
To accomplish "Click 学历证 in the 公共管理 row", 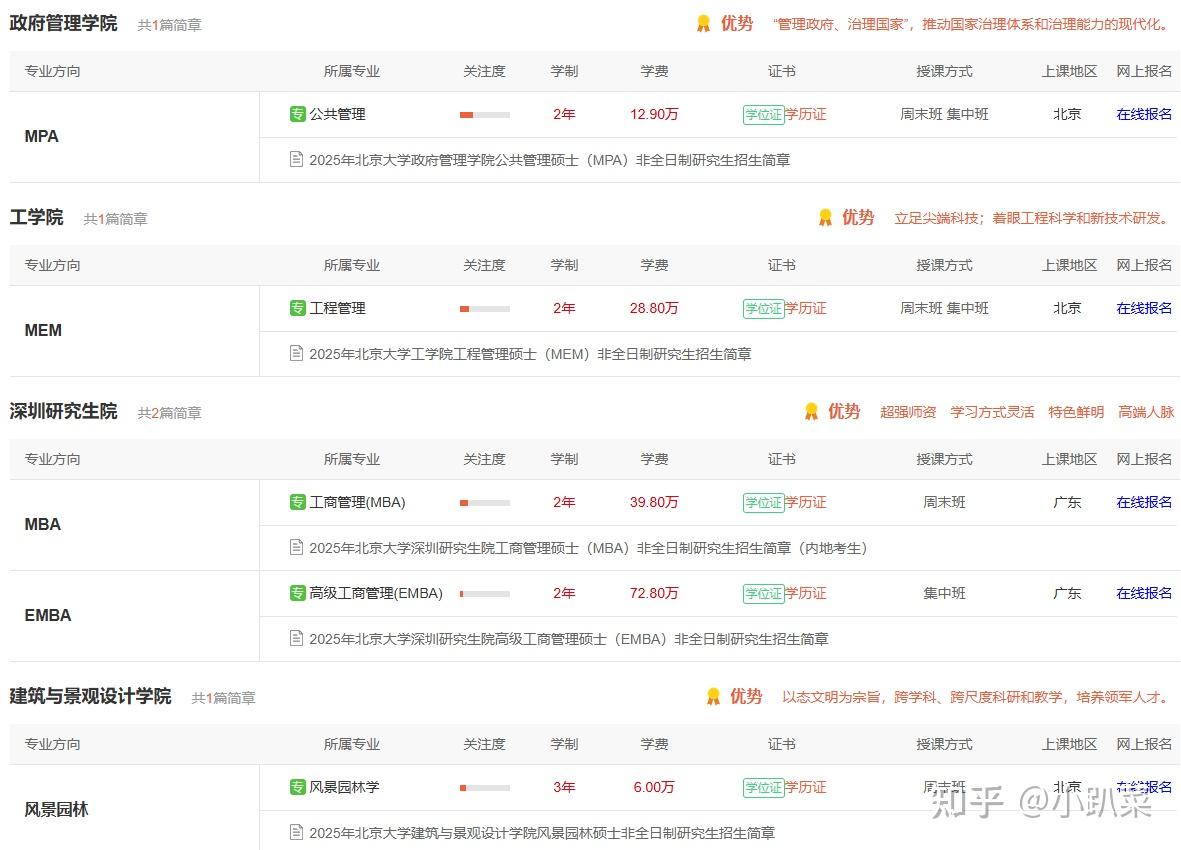I will pos(806,114).
